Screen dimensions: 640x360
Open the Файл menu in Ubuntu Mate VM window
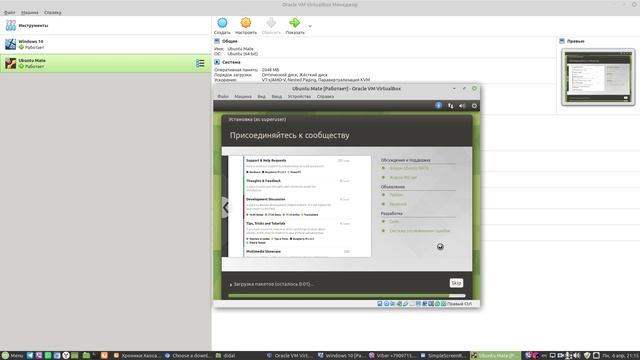(x=223, y=97)
